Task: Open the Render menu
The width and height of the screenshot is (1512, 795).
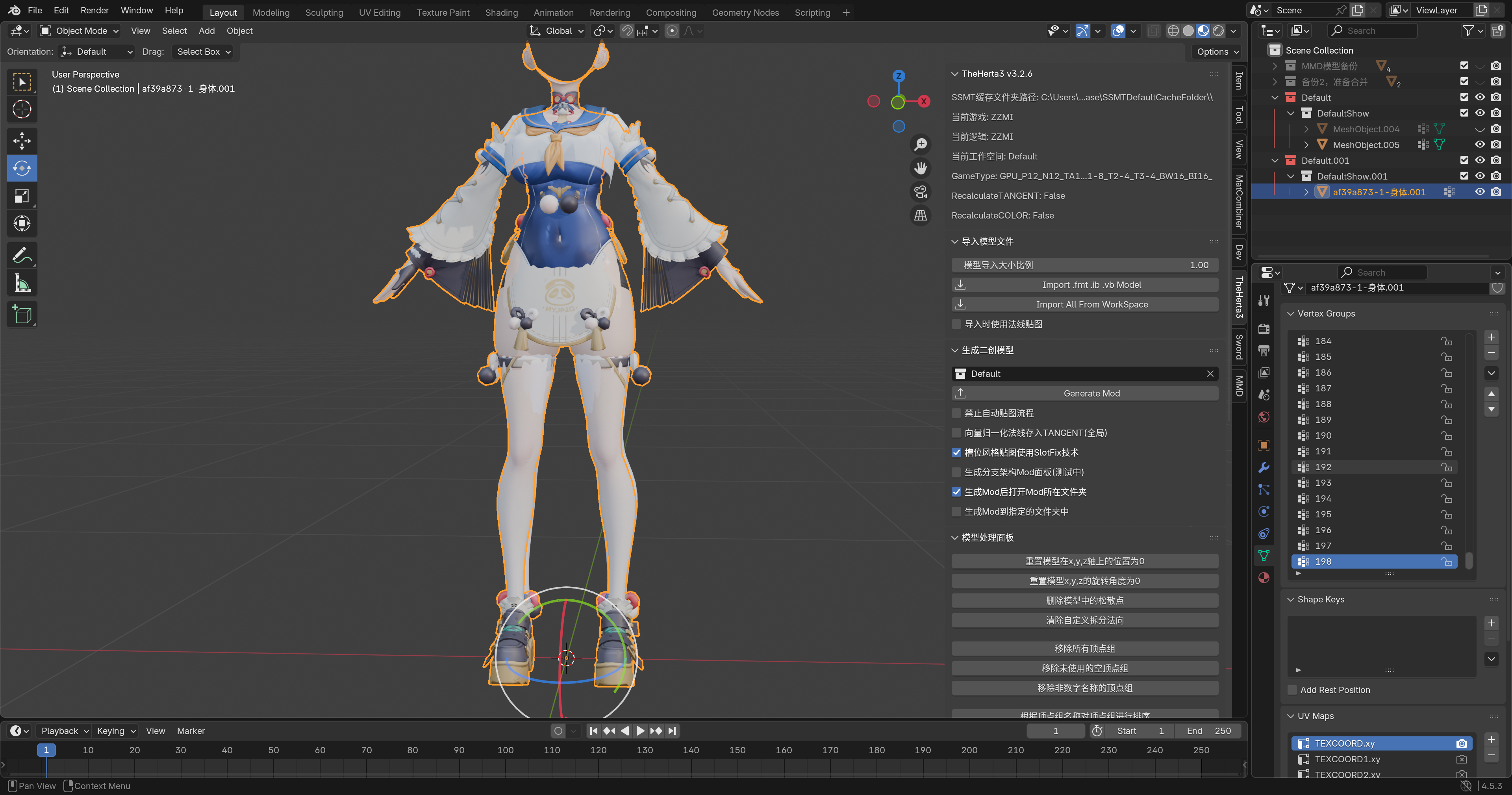Action: 94,11
